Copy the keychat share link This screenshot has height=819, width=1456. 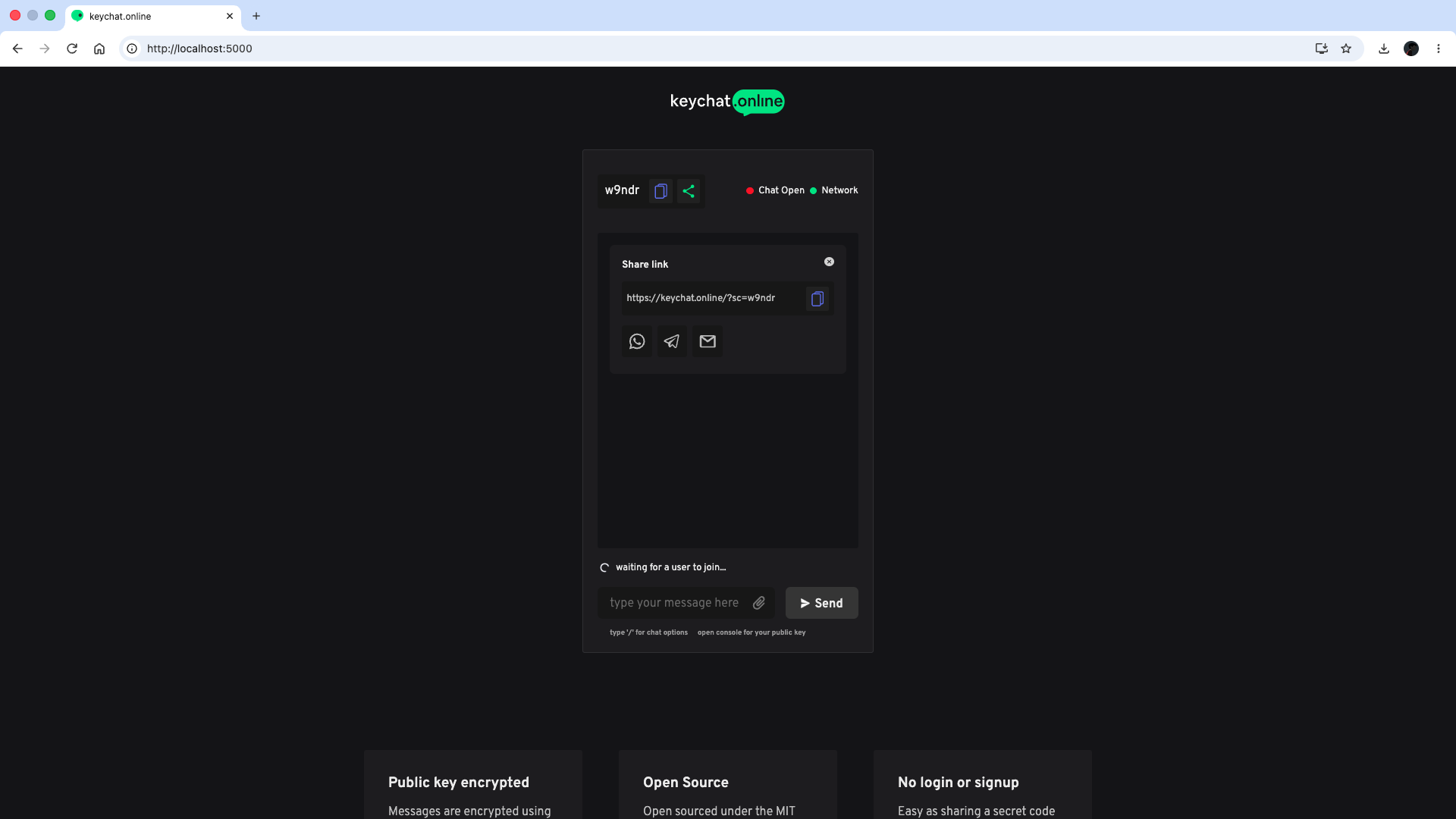[x=817, y=299]
